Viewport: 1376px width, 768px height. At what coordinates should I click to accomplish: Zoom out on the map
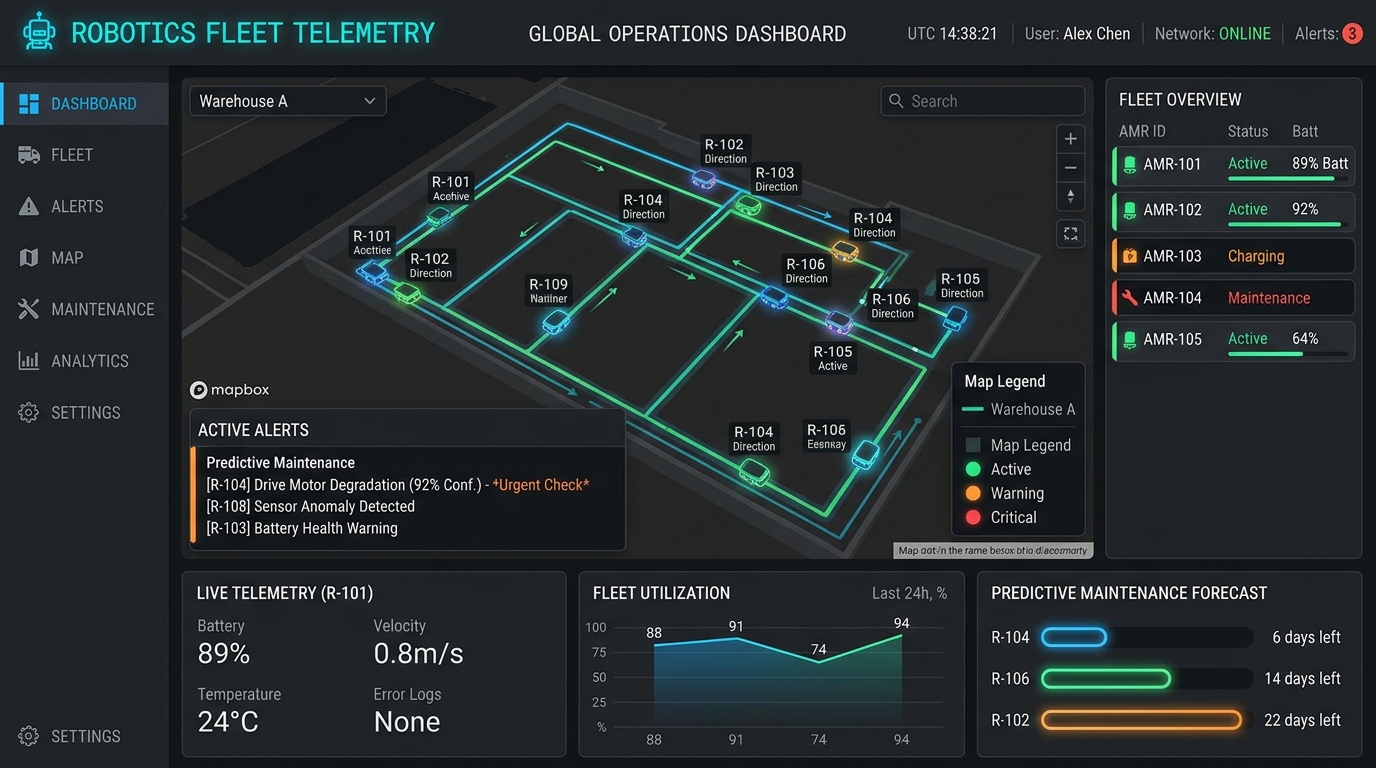tap(1070, 168)
